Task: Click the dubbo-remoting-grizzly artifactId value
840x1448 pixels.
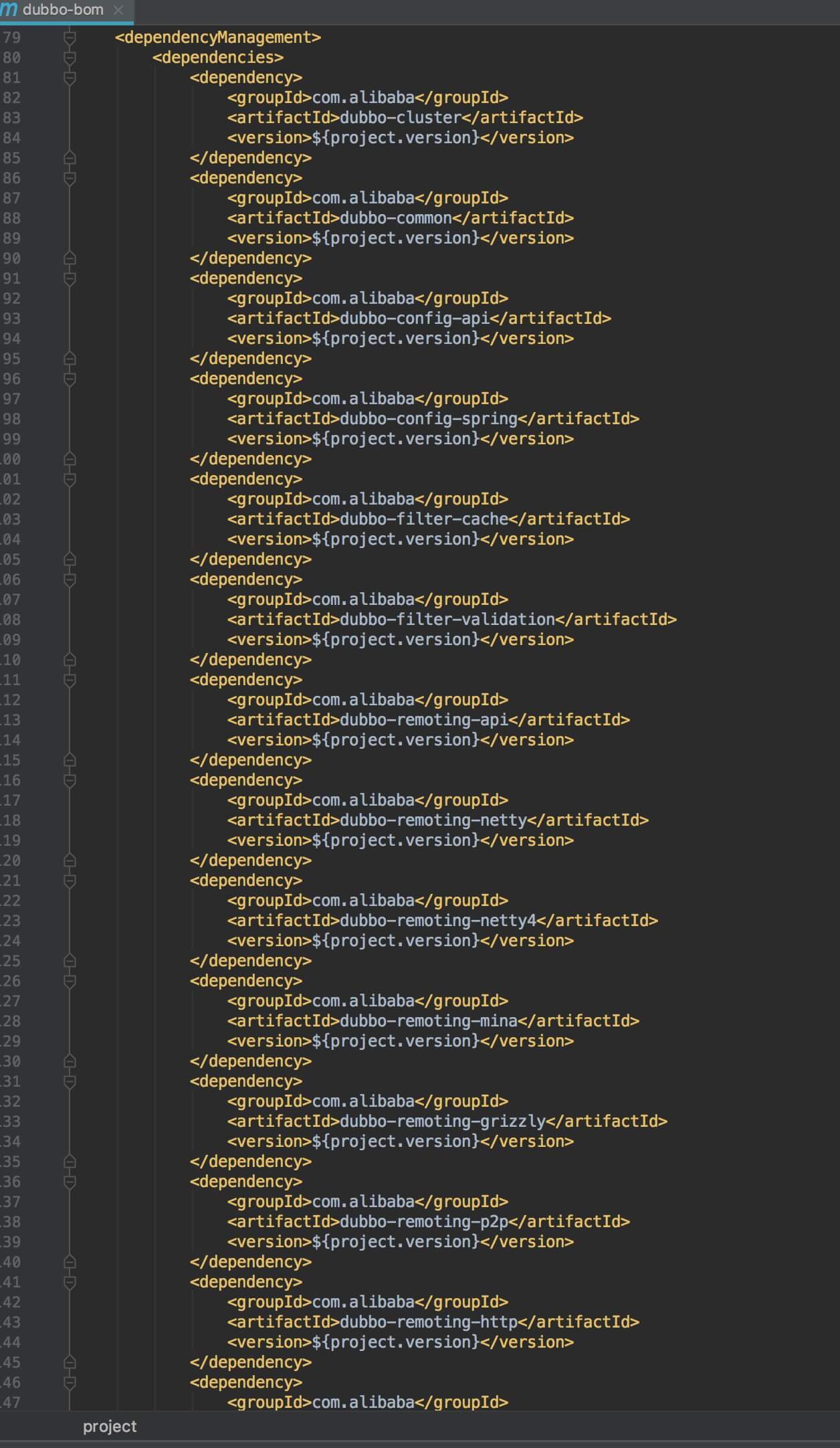Action: (443, 1121)
